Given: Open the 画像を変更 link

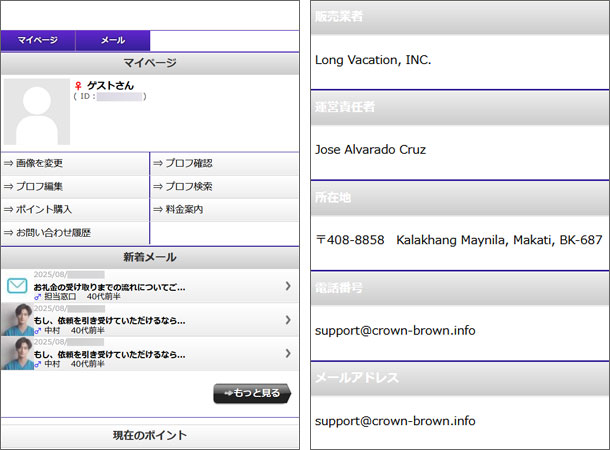Looking at the screenshot, I should (x=40, y=163).
